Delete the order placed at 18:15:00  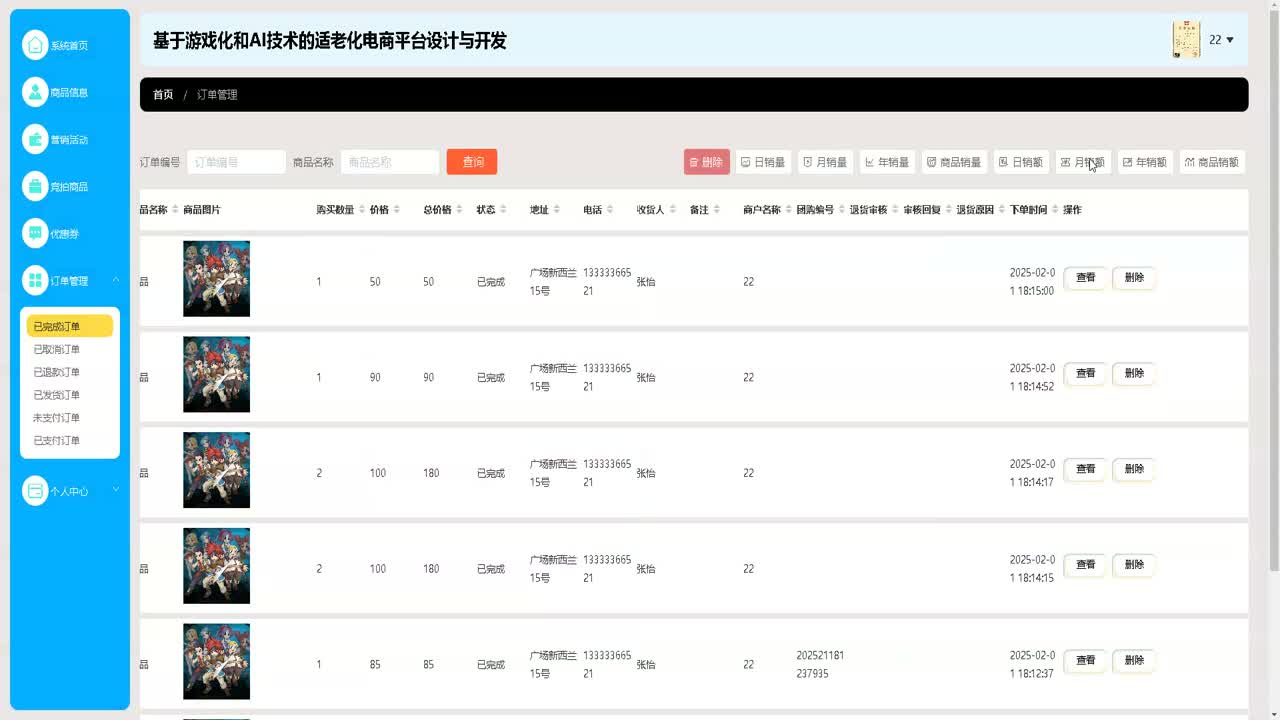tap(1134, 278)
